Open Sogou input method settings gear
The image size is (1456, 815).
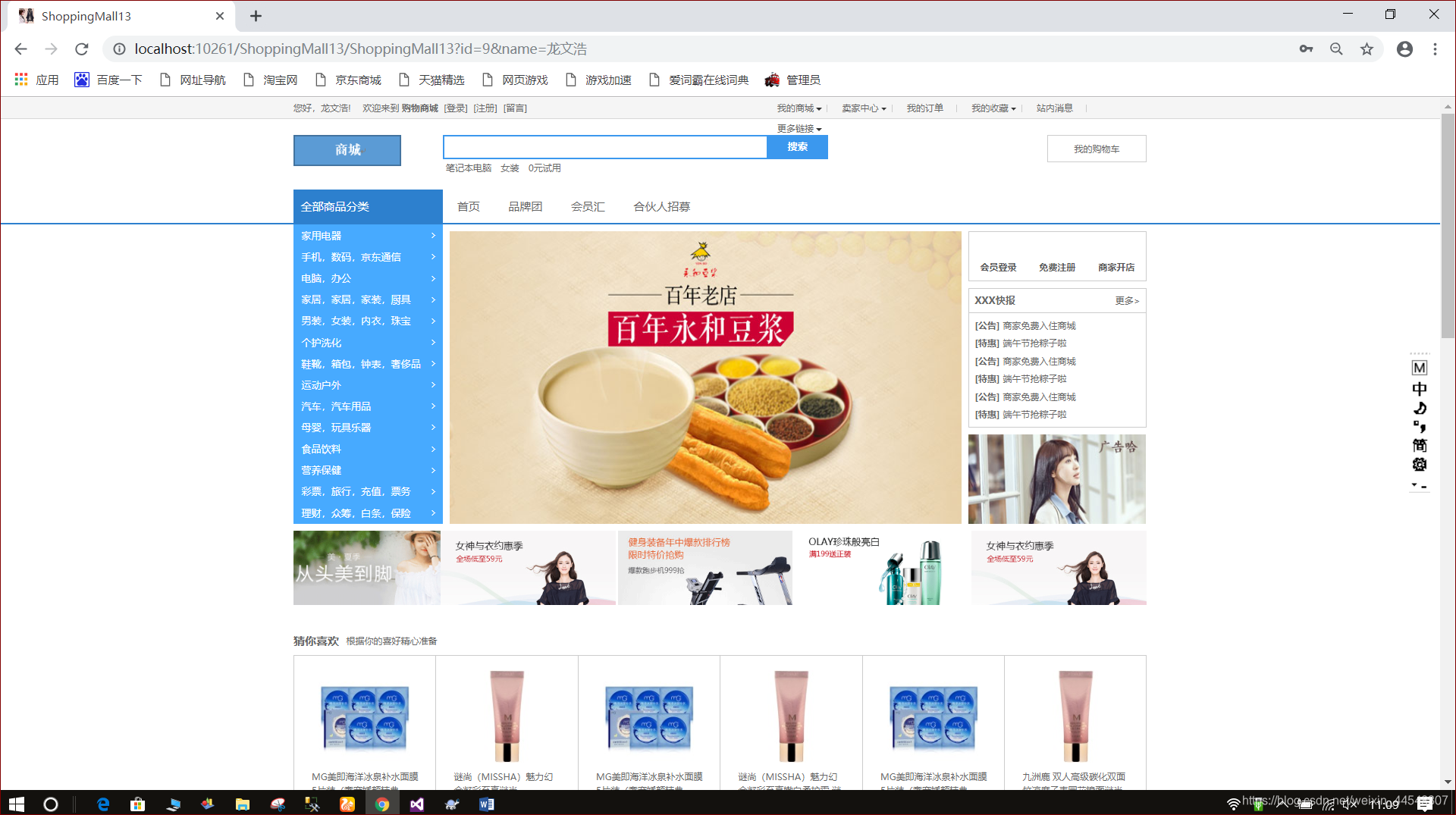(x=1420, y=465)
